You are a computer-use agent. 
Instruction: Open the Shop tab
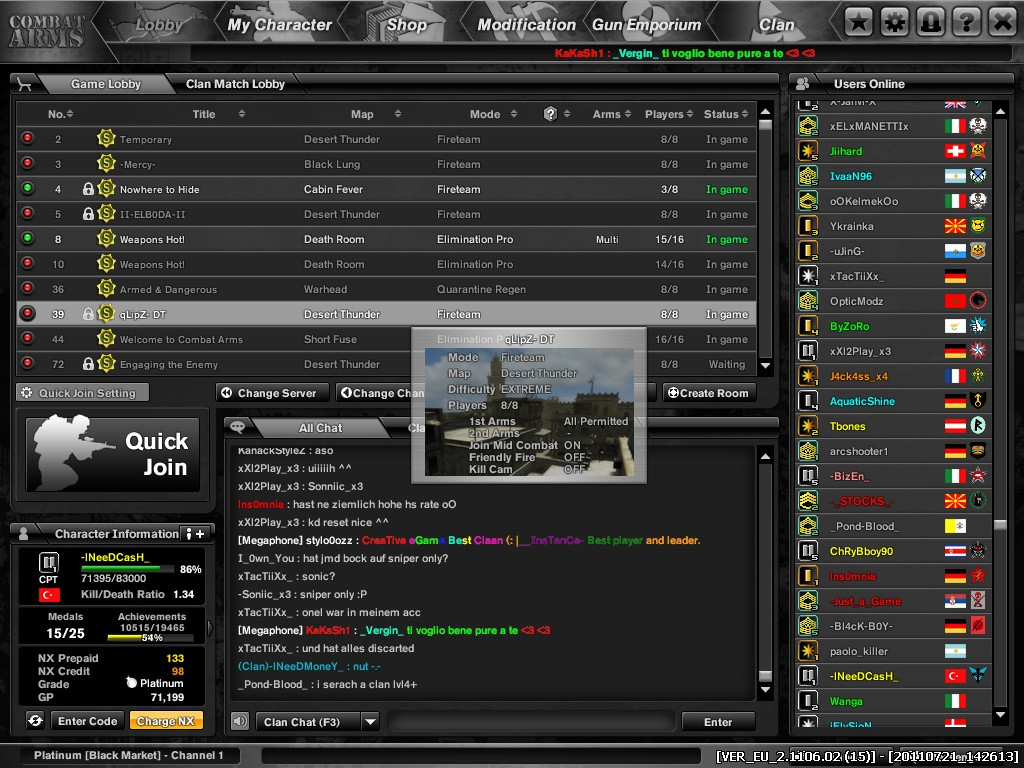(x=406, y=25)
